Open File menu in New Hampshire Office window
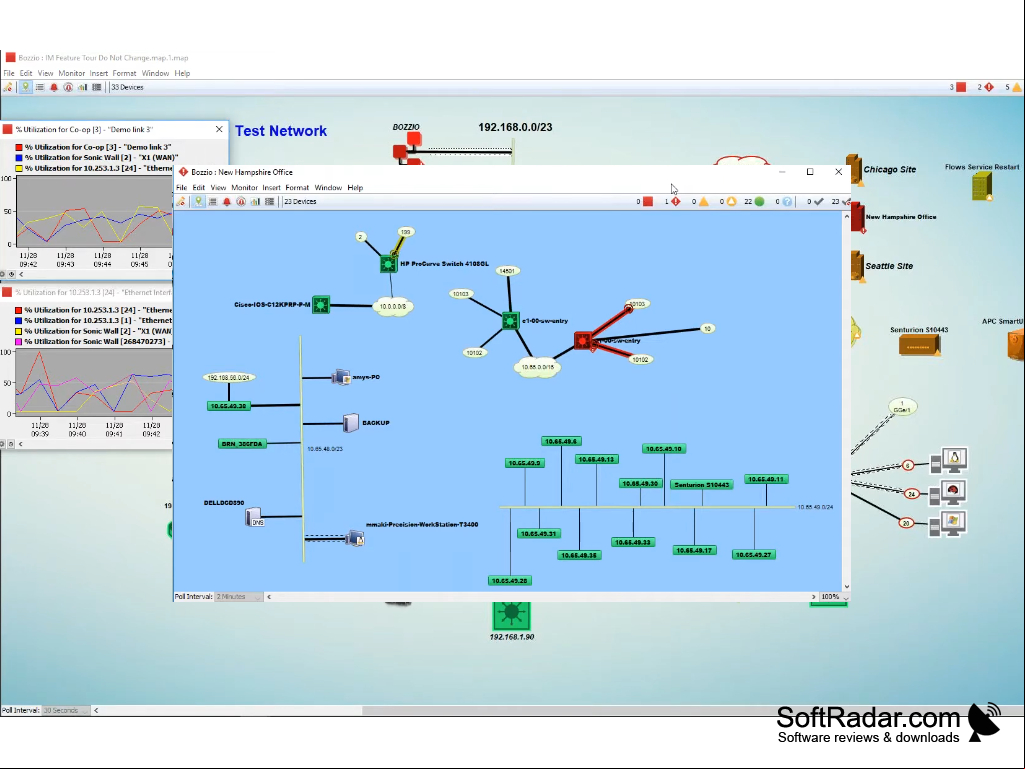Image resolution: width=1025 pixels, height=769 pixels. pos(182,188)
